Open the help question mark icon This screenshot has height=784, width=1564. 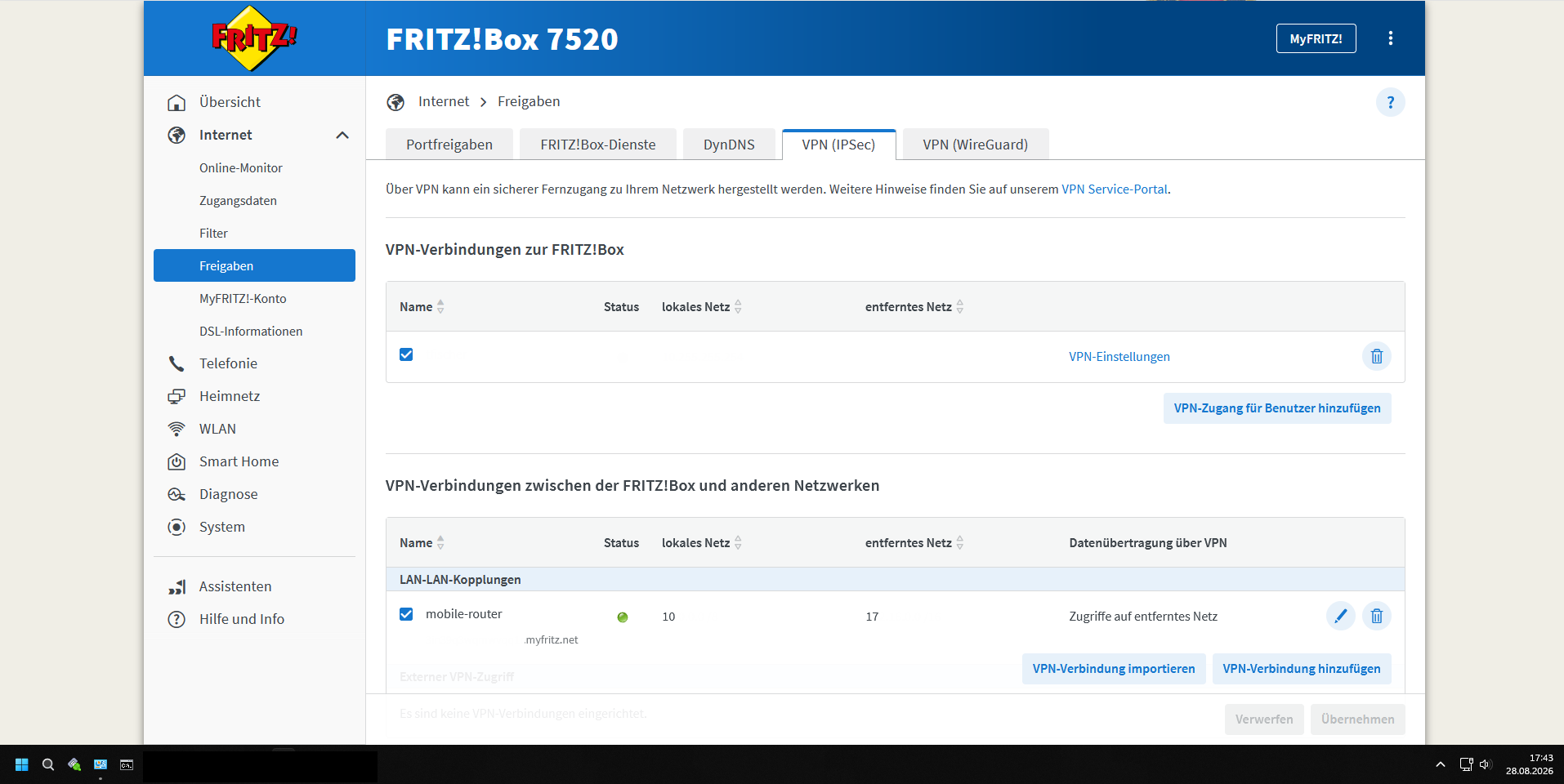[1391, 102]
